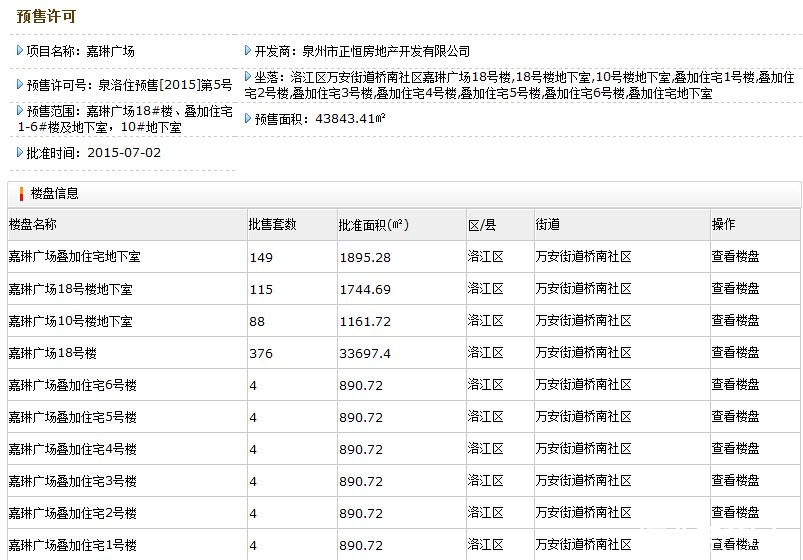Open 查看楼盘 for 嘉琳广场叠加住宅地下室

[735, 256]
